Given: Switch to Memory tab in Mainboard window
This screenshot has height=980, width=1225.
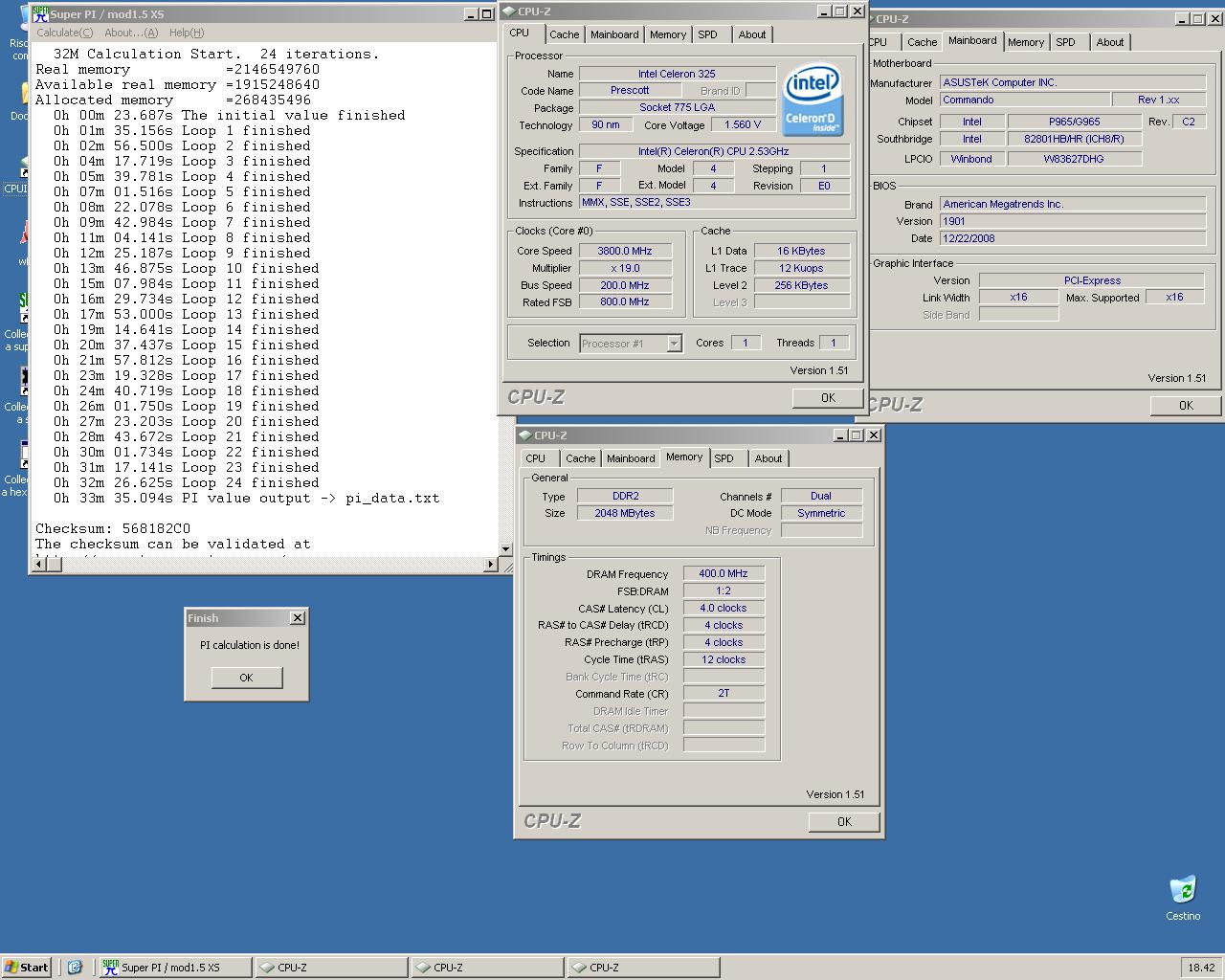Looking at the screenshot, I should pyautogui.click(x=1026, y=42).
